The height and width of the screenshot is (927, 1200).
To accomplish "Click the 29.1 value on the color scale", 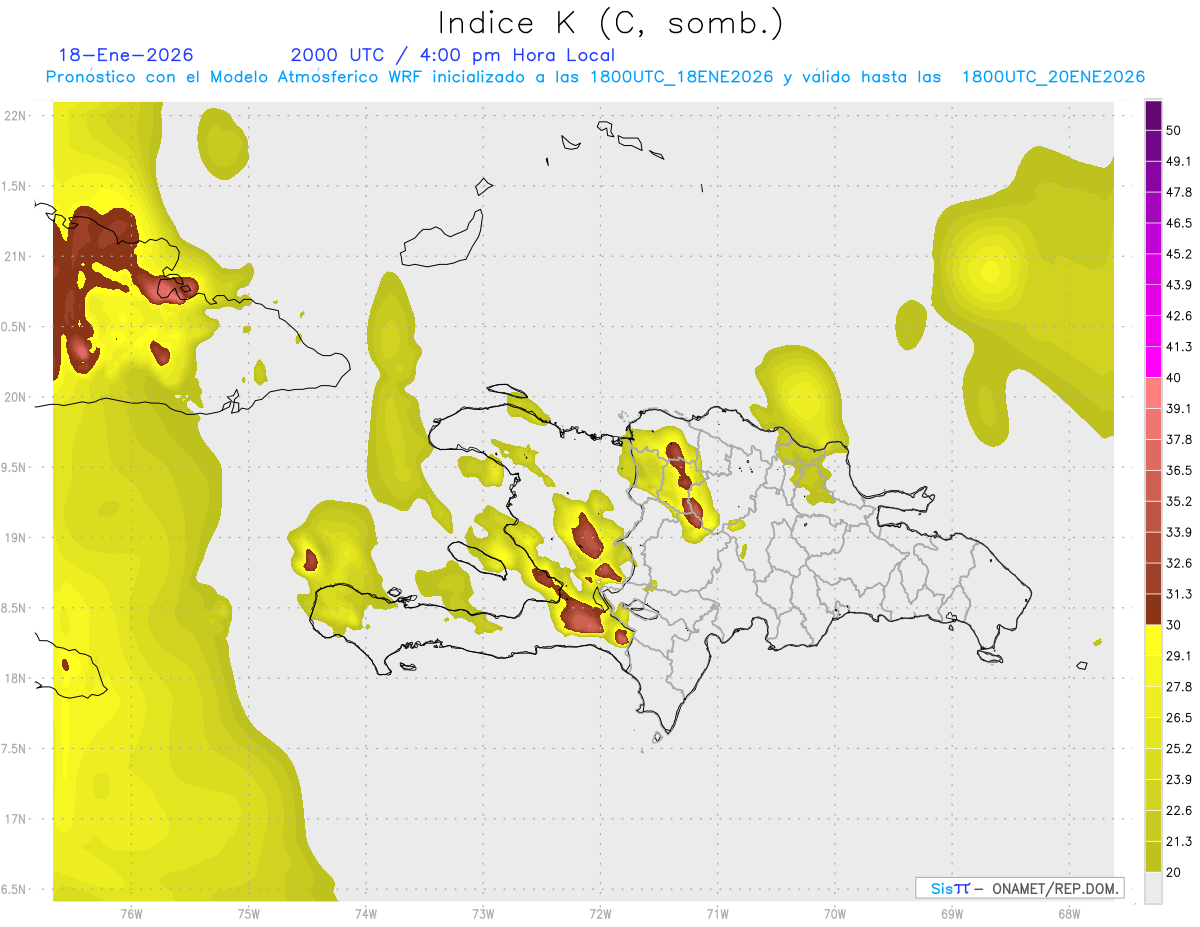I will (1179, 655).
